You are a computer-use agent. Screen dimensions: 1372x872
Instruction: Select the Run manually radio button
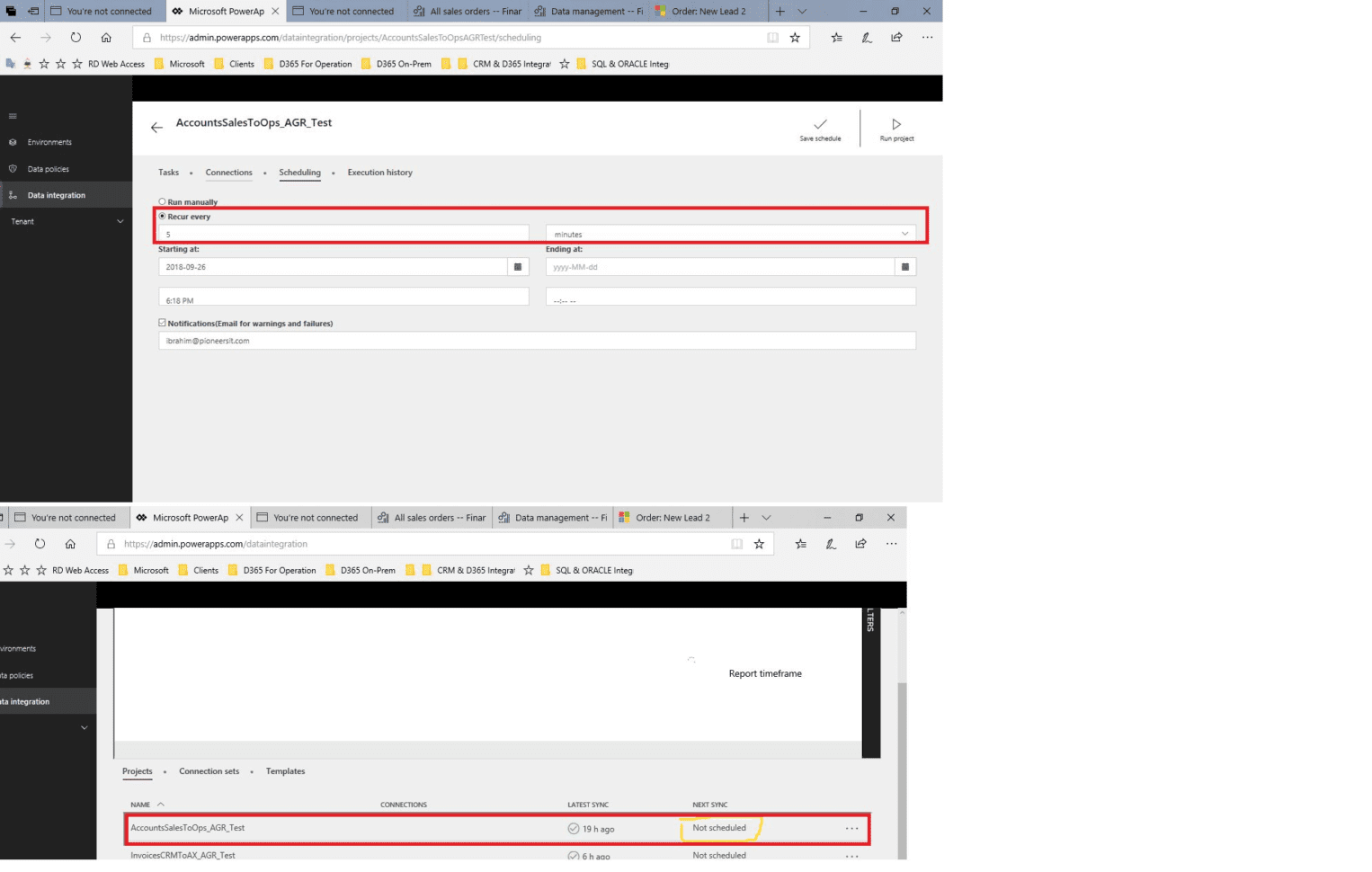pyautogui.click(x=162, y=202)
